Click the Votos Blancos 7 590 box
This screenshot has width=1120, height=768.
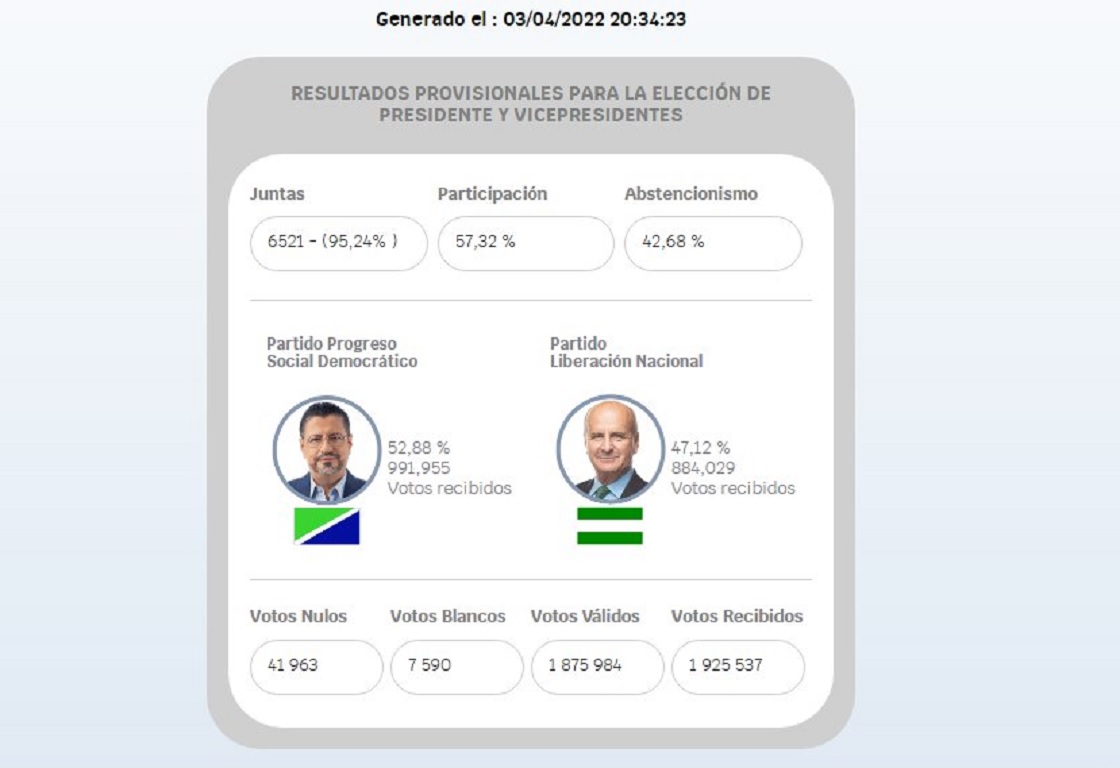[456, 666]
